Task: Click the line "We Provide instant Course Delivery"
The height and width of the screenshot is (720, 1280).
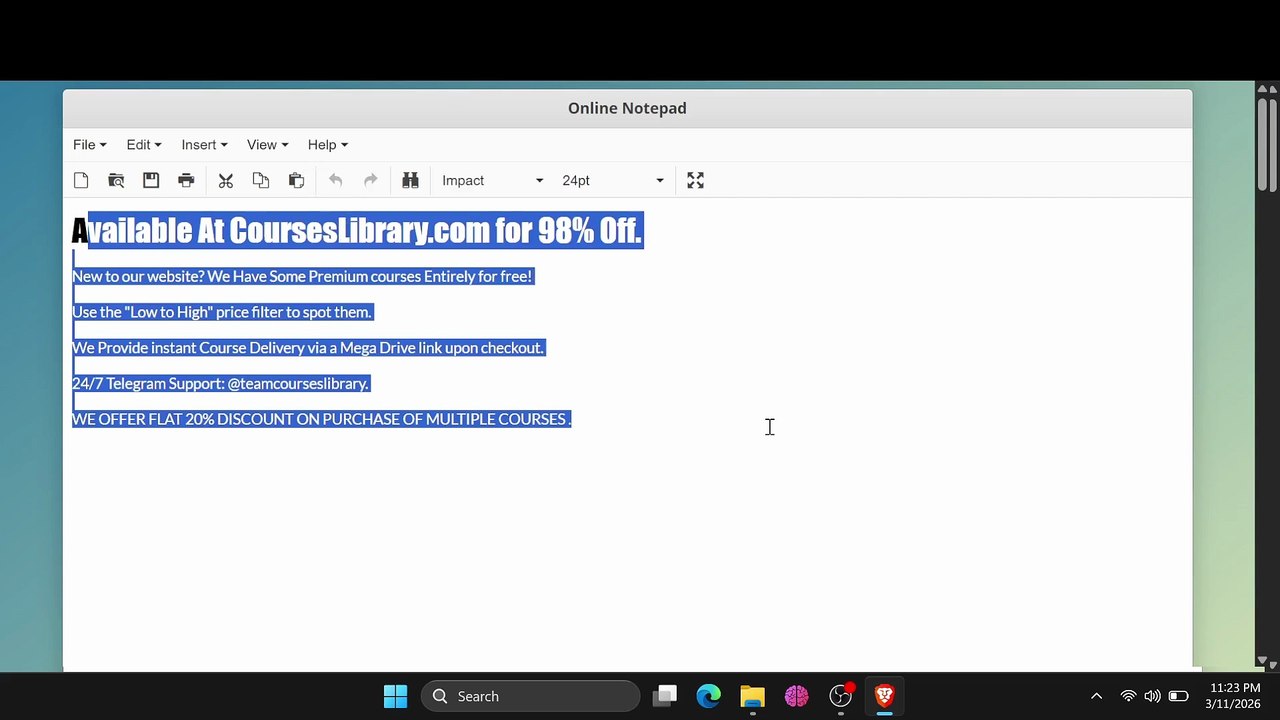Action: click(307, 348)
